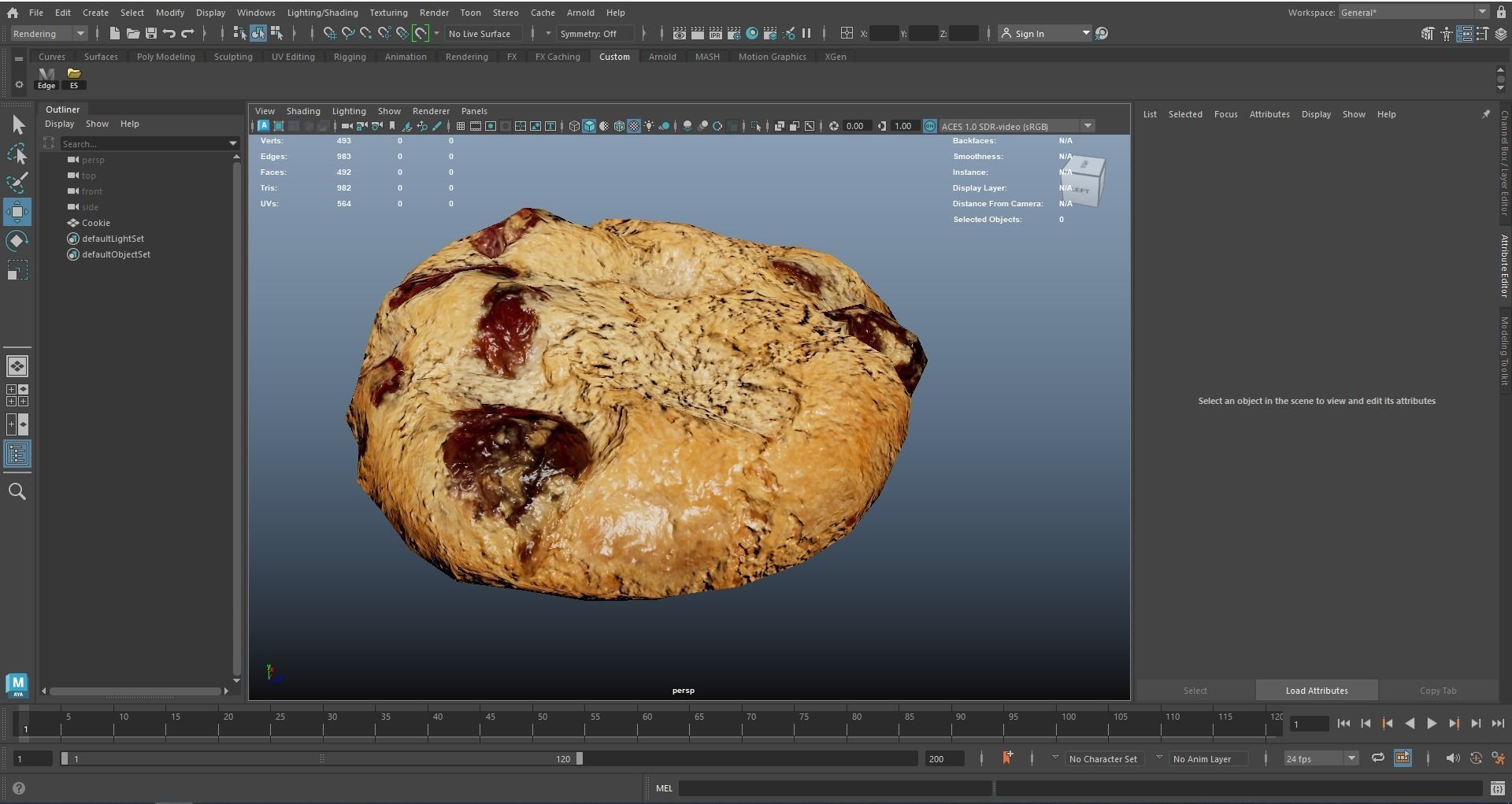Screen dimensions: 1512x804
Task: Toggle smooth shade all cube icon
Action: pos(589,126)
